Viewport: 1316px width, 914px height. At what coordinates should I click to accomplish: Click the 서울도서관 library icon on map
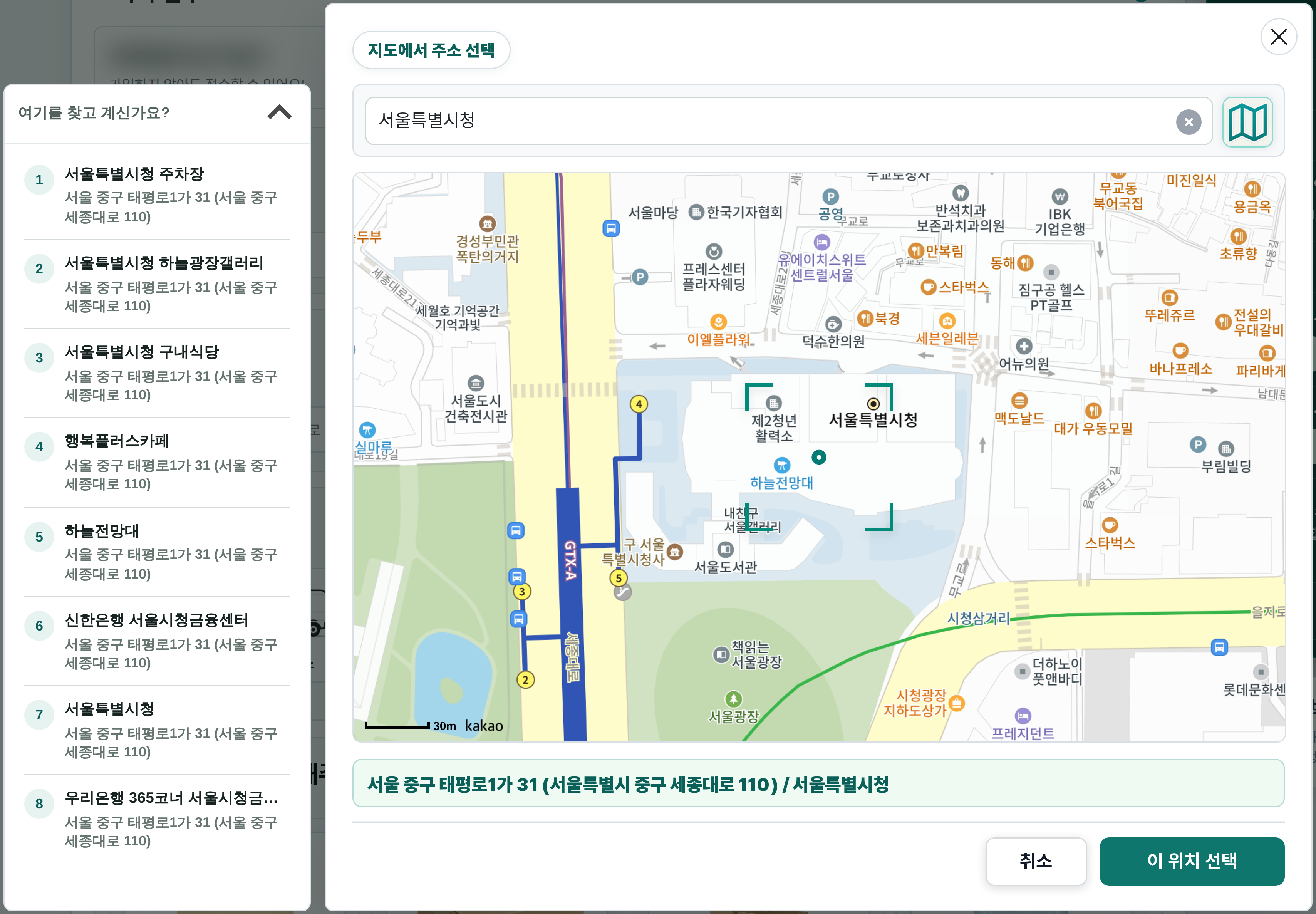coord(725,550)
